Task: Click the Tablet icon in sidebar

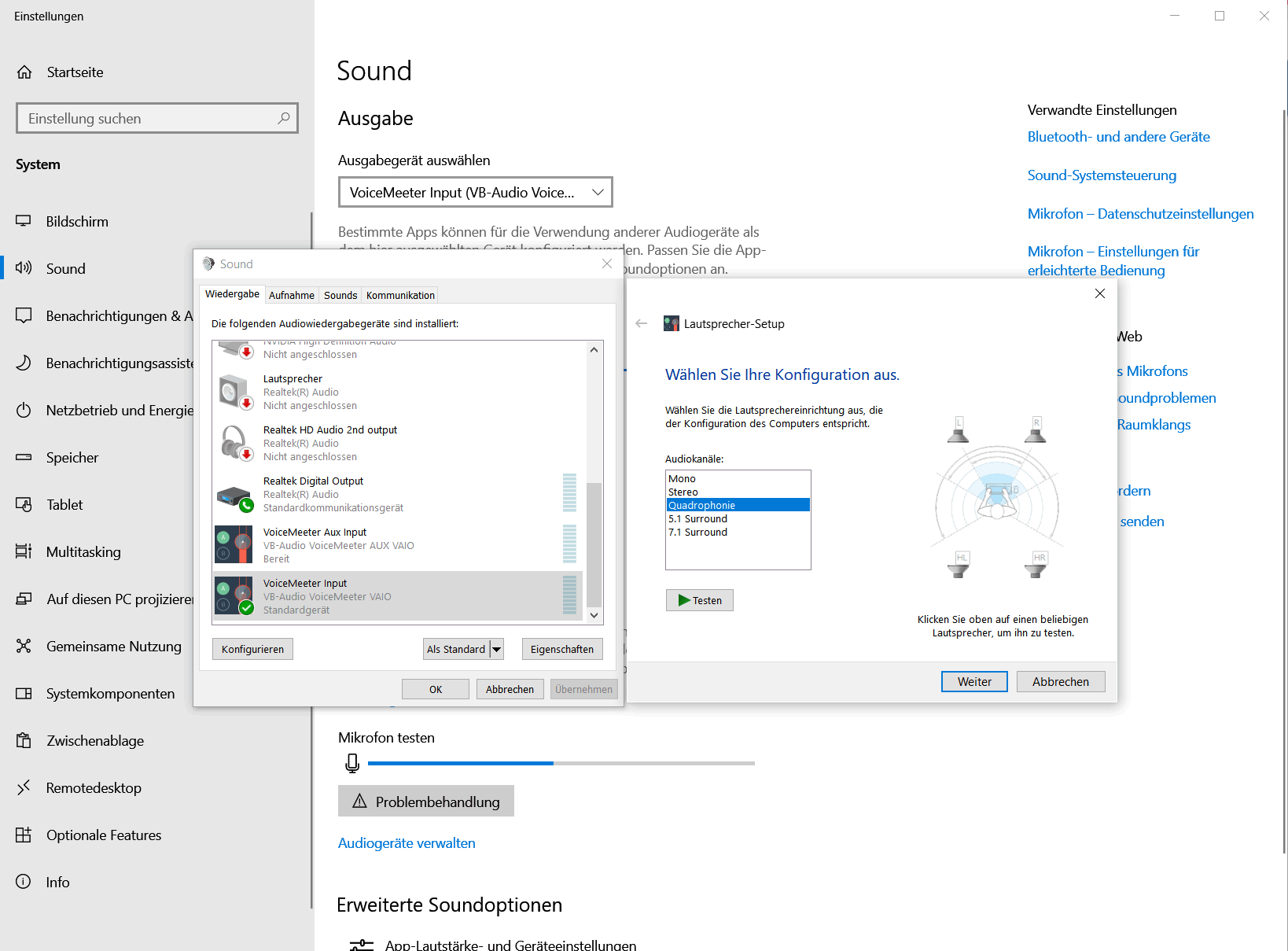Action: click(24, 504)
